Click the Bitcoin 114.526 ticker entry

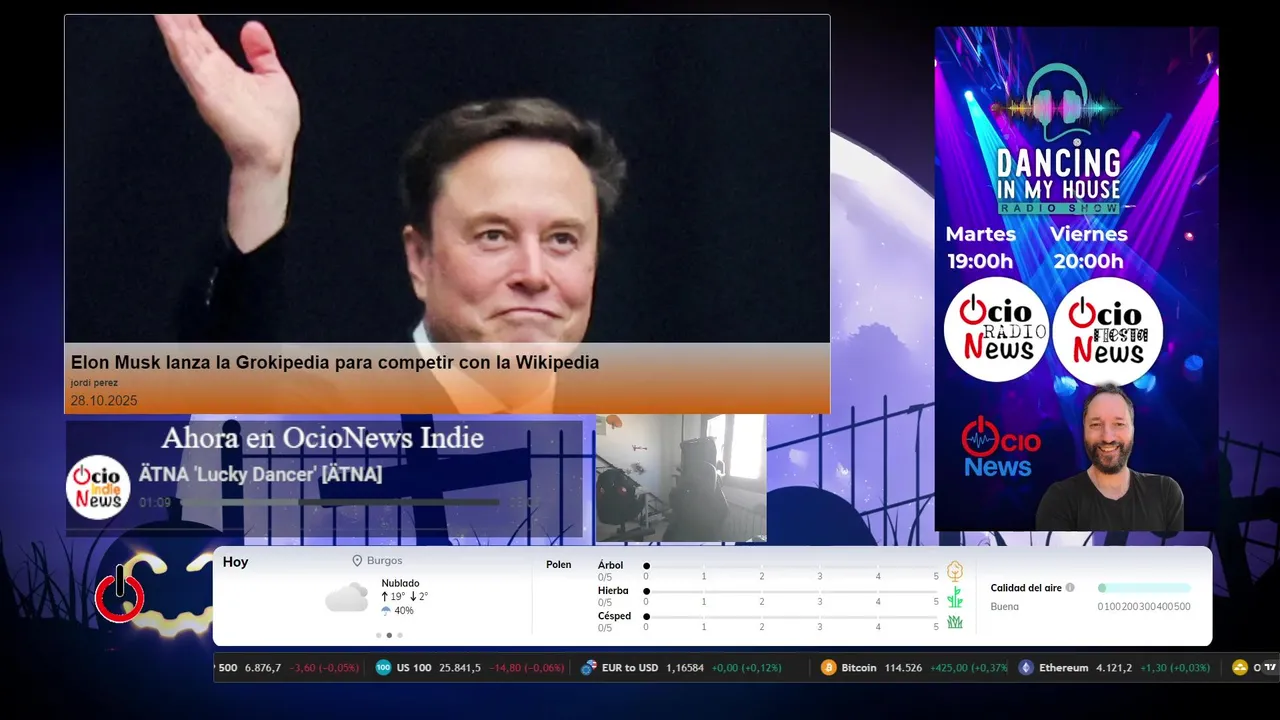[913, 668]
